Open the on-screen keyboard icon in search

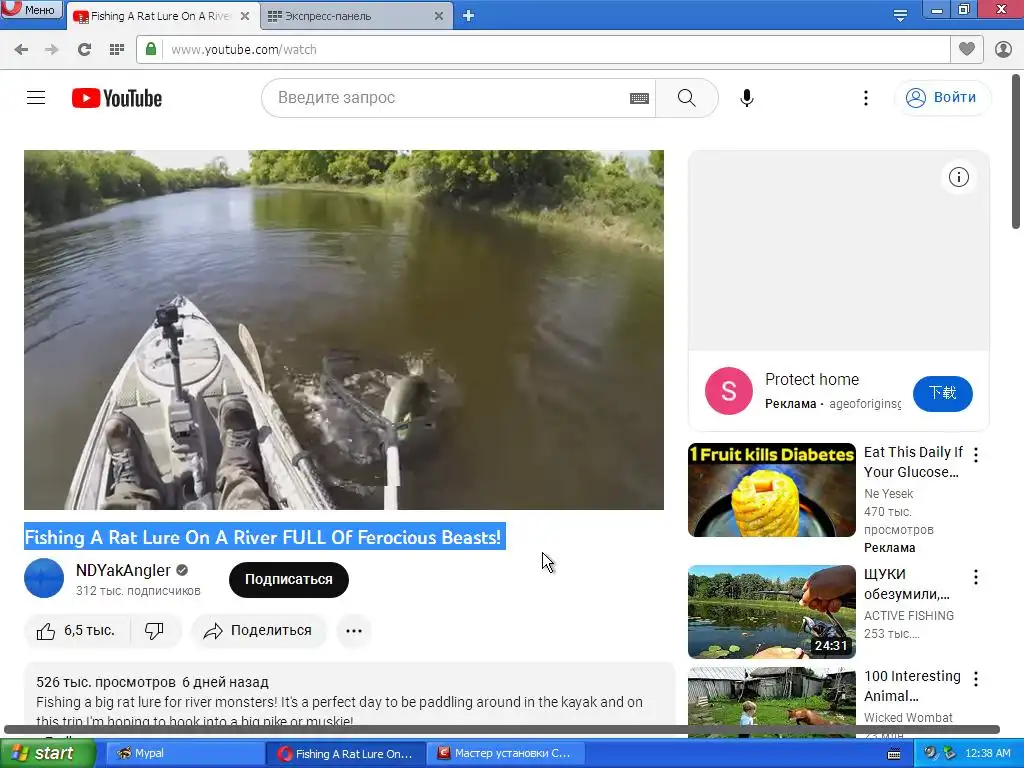point(639,98)
